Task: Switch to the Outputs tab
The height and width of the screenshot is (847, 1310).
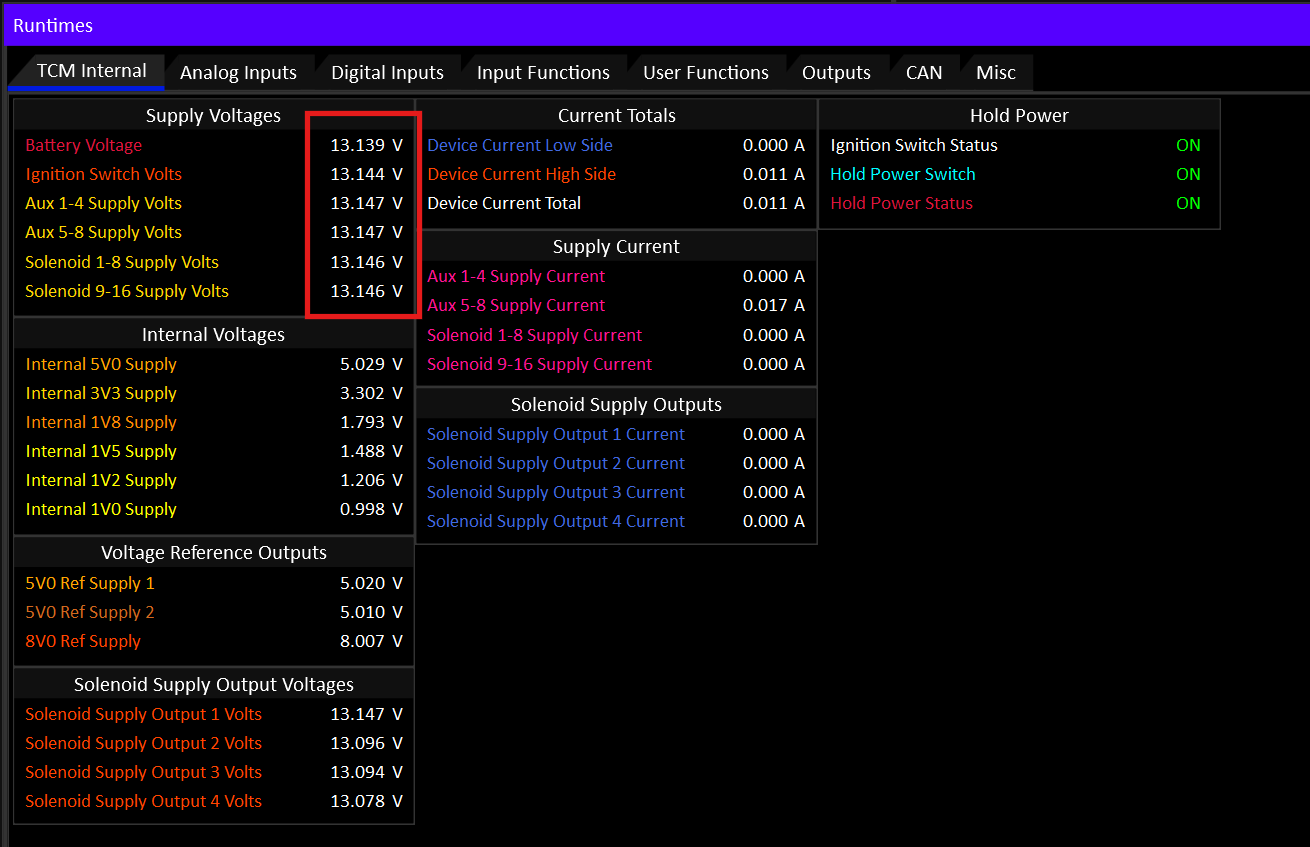Action: 836,73
